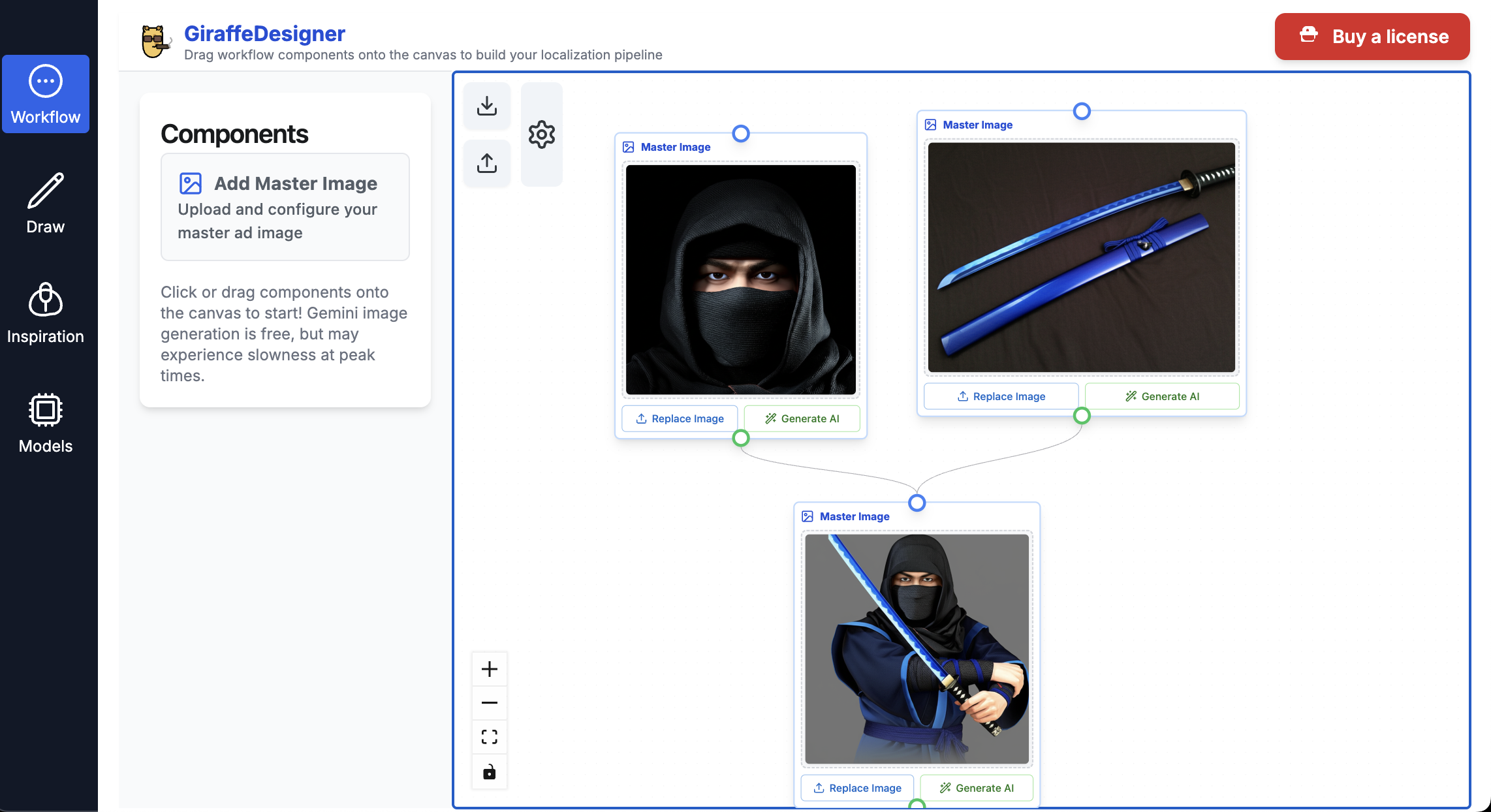Open the canvas settings gear
Image resolution: width=1491 pixels, height=812 pixels.
pos(542,134)
